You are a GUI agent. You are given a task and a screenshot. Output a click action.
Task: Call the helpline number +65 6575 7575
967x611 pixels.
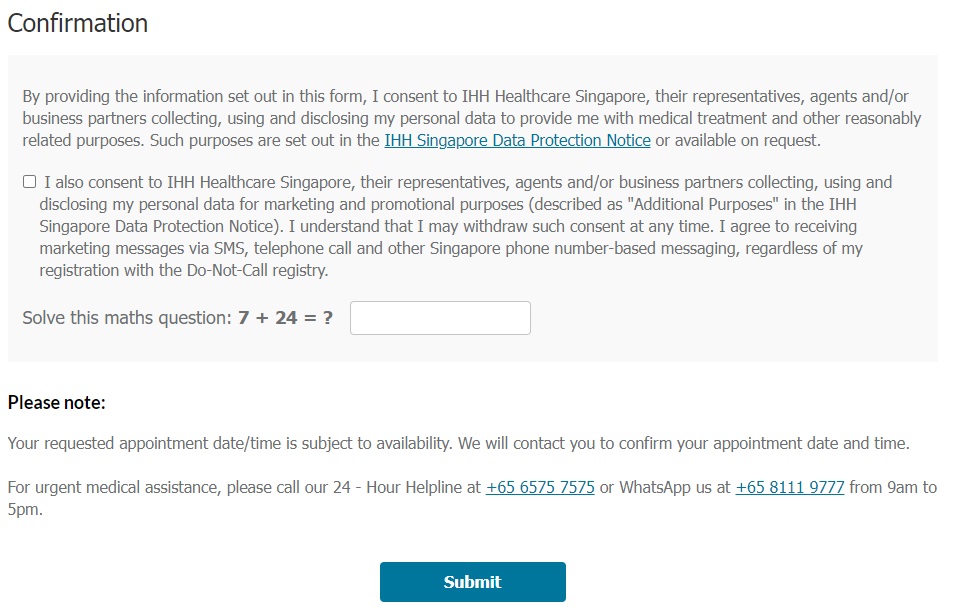540,488
